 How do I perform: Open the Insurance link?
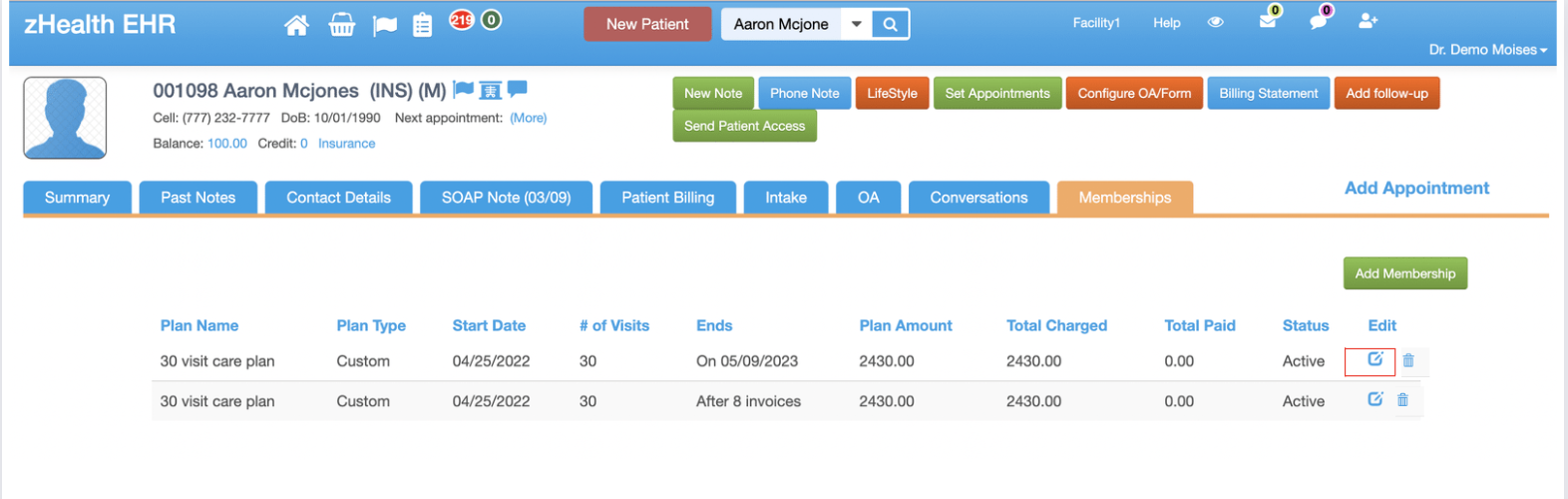pyautogui.click(x=346, y=144)
